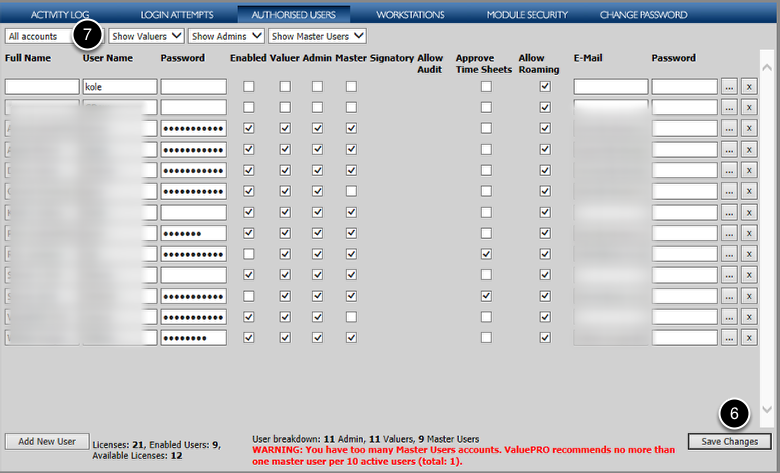Click the E-Mail column header

(x=587, y=58)
